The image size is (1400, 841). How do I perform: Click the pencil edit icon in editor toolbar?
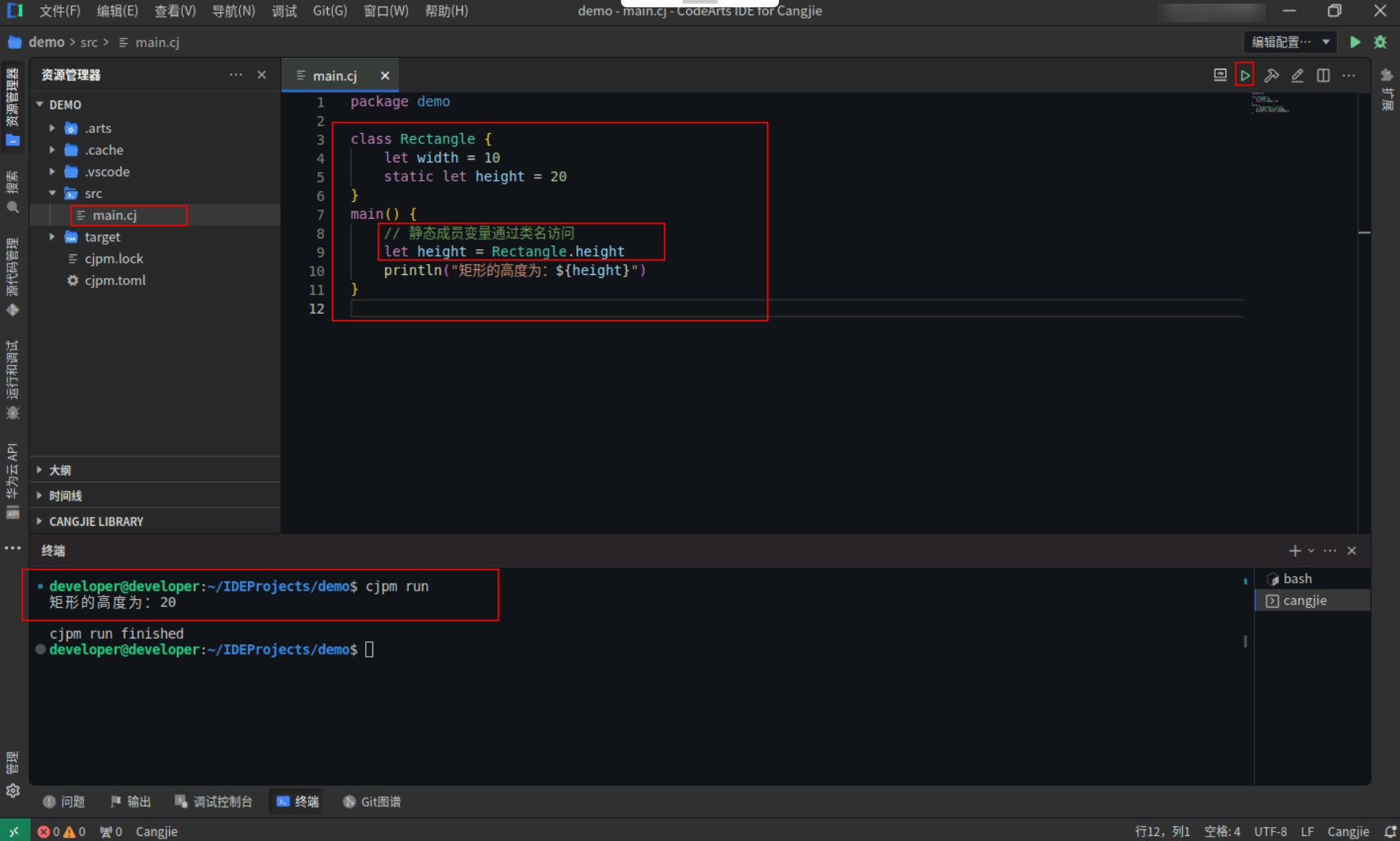click(1297, 75)
